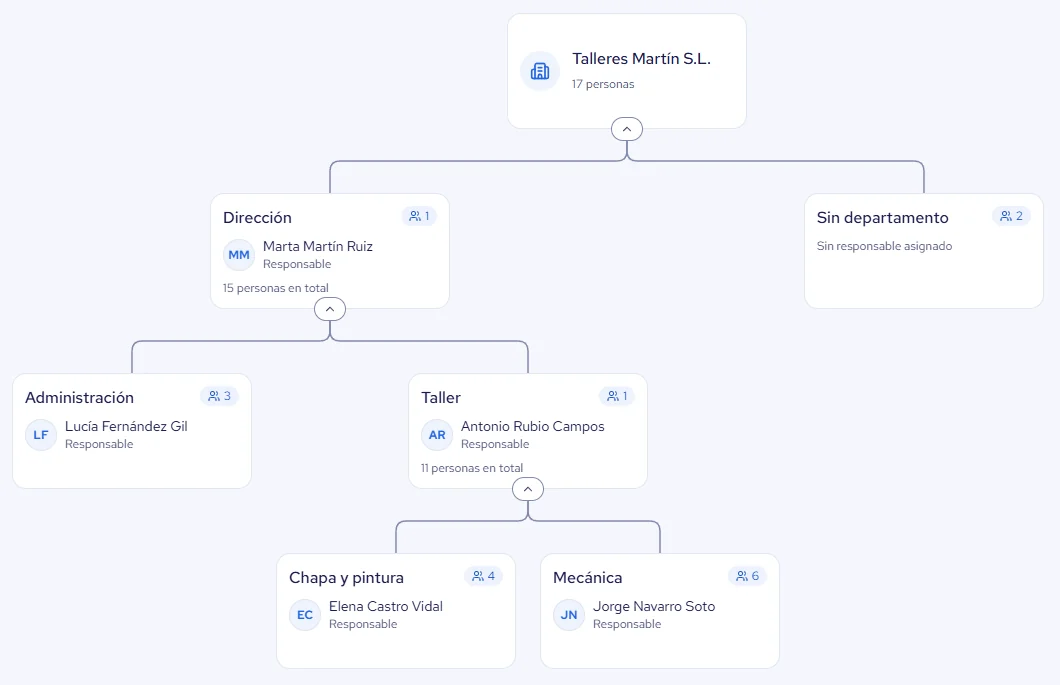Click the 'Sin responsable asignado' text

884,246
